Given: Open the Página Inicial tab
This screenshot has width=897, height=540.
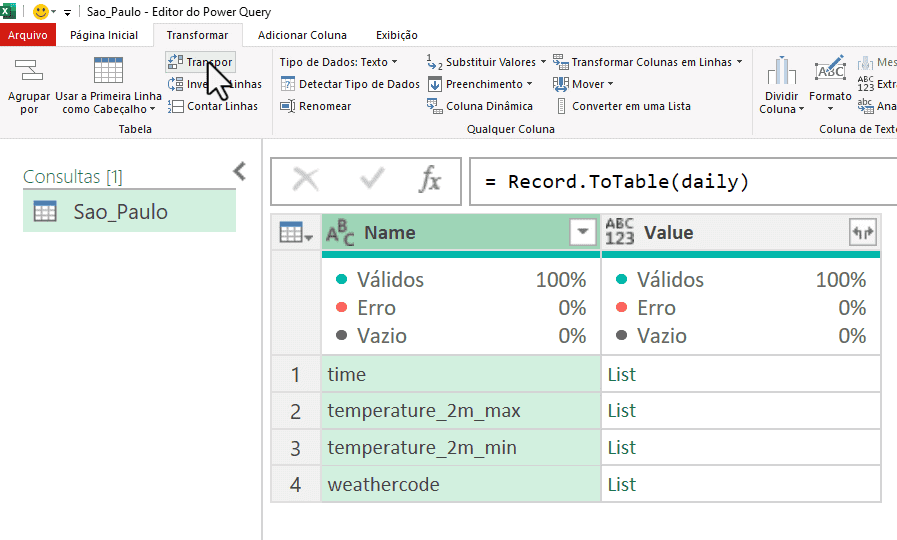Looking at the screenshot, I should [104, 35].
